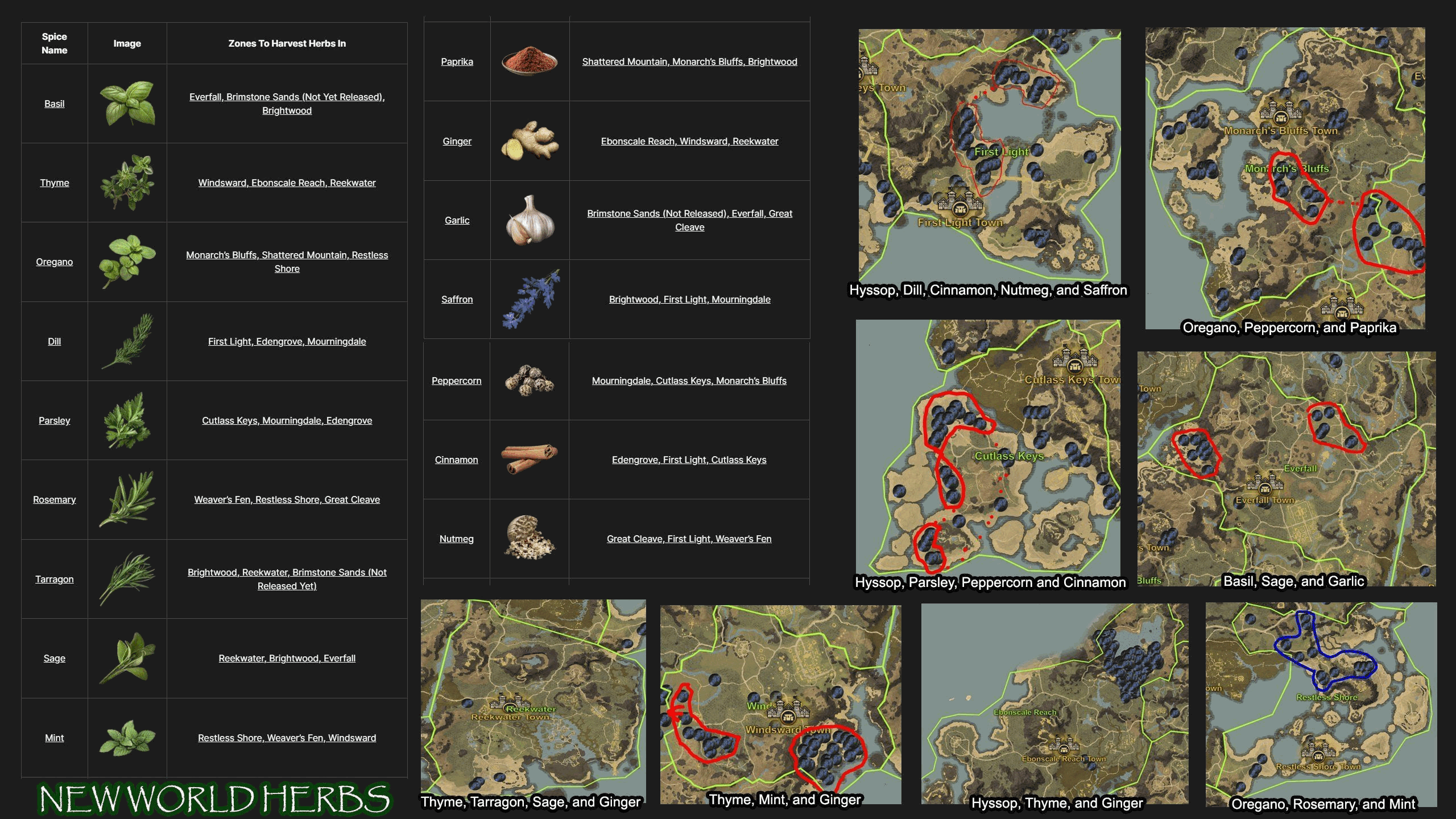Click the "Oregano, Peppercorn, and Paprika" map caption

[x=1289, y=328]
